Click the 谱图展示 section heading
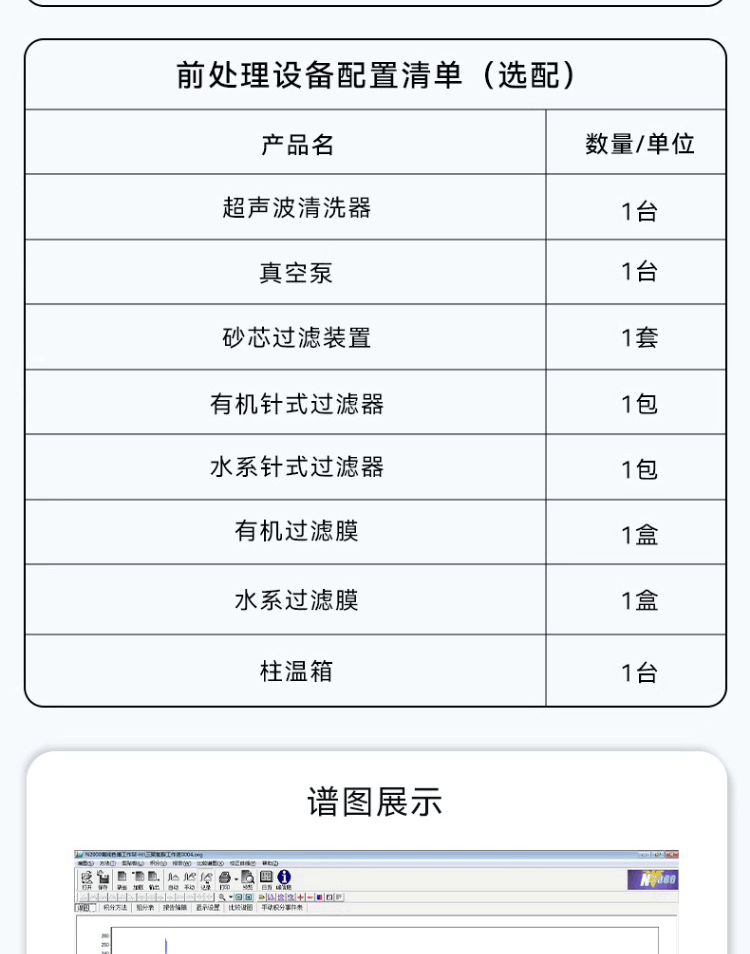 [374, 802]
